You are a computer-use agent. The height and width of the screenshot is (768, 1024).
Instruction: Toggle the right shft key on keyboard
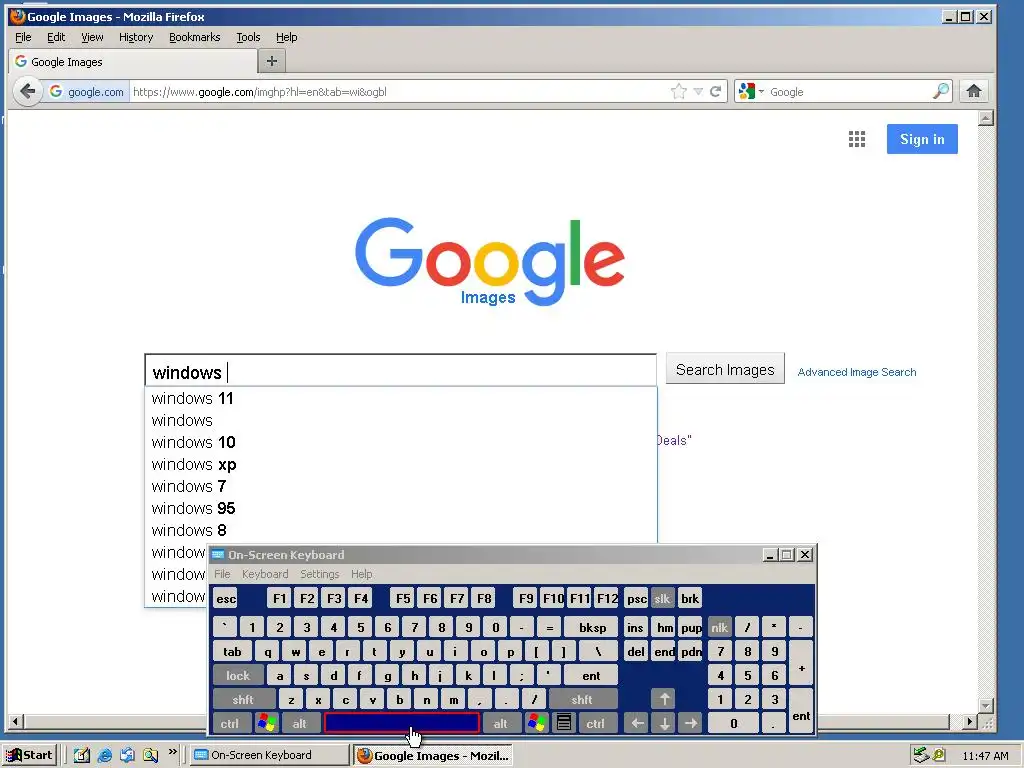coord(582,699)
